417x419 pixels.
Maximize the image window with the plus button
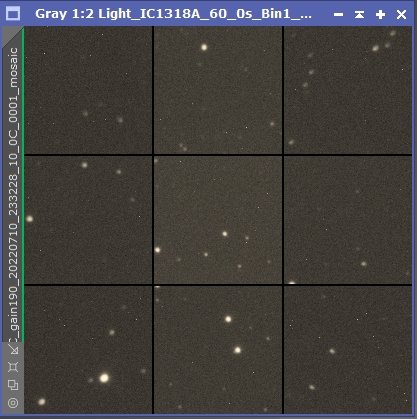(x=380, y=14)
